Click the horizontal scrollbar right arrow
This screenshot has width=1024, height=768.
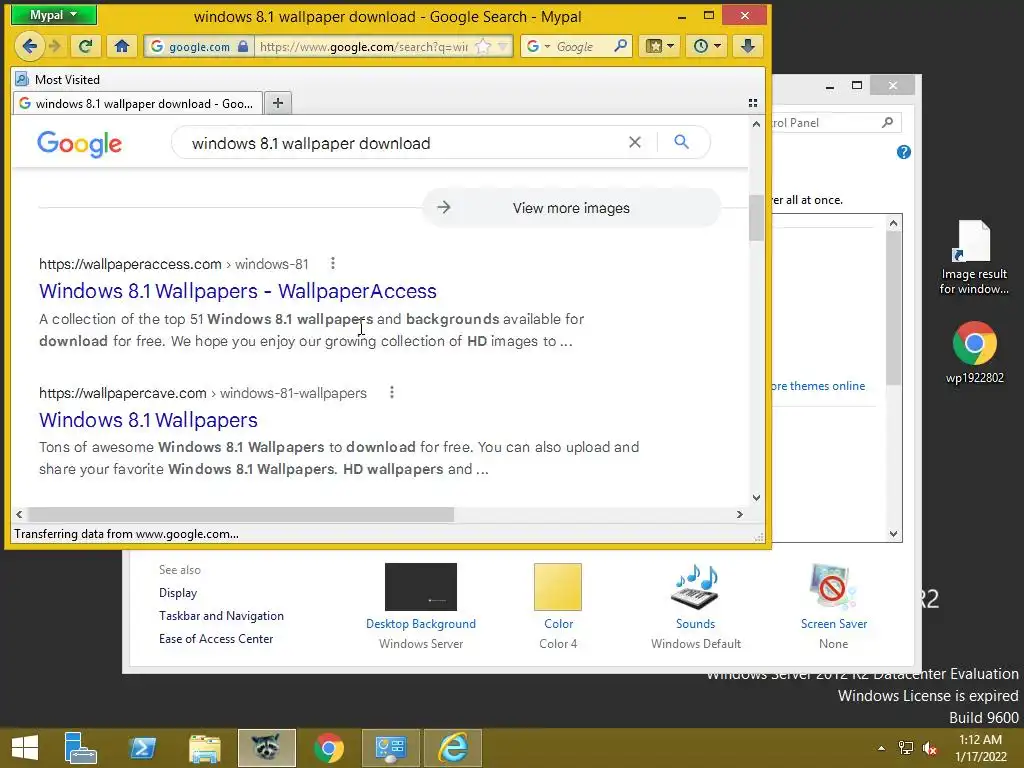coord(739,515)
